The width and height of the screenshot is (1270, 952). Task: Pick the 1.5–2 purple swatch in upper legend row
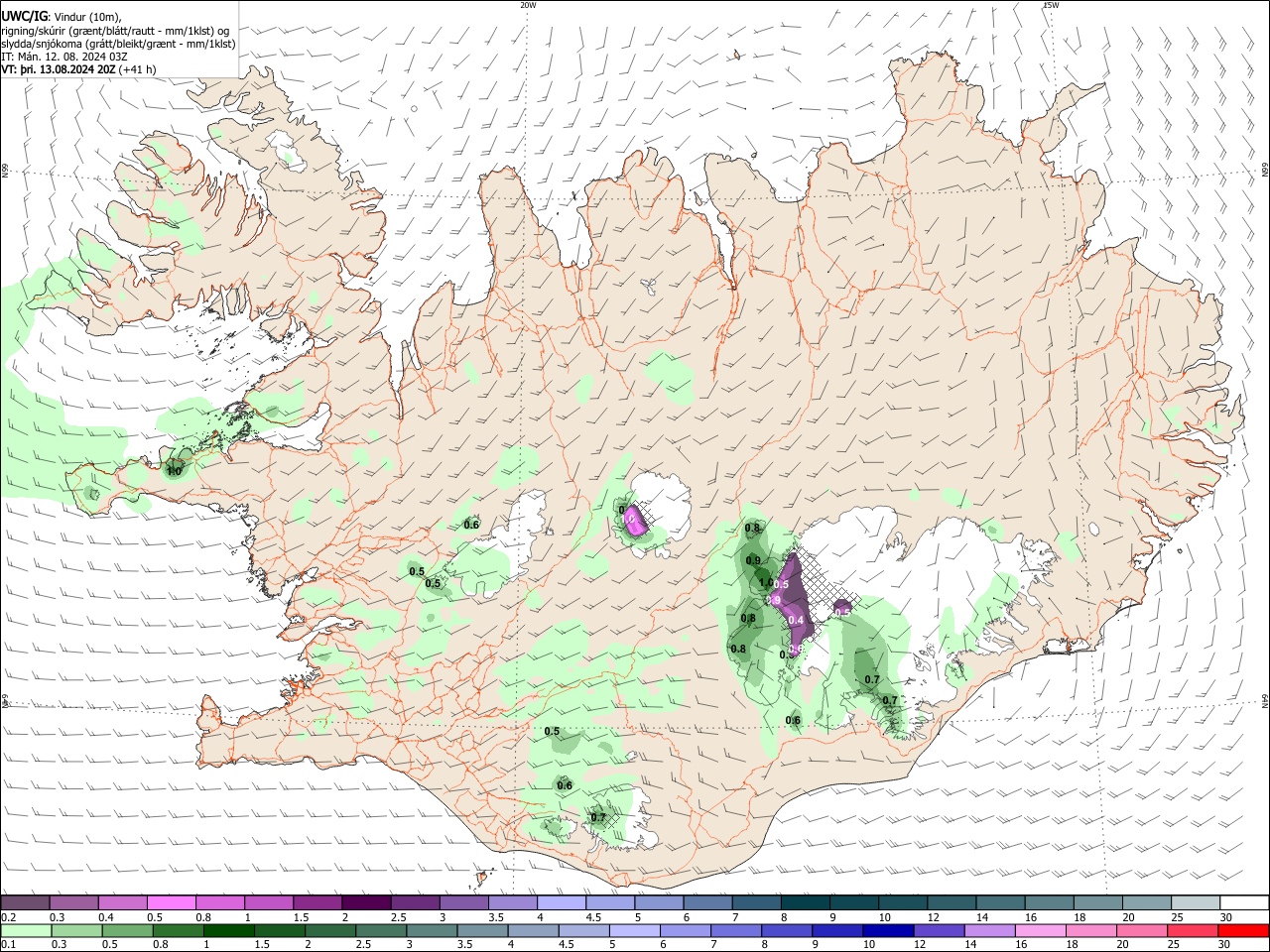[317, 903]
